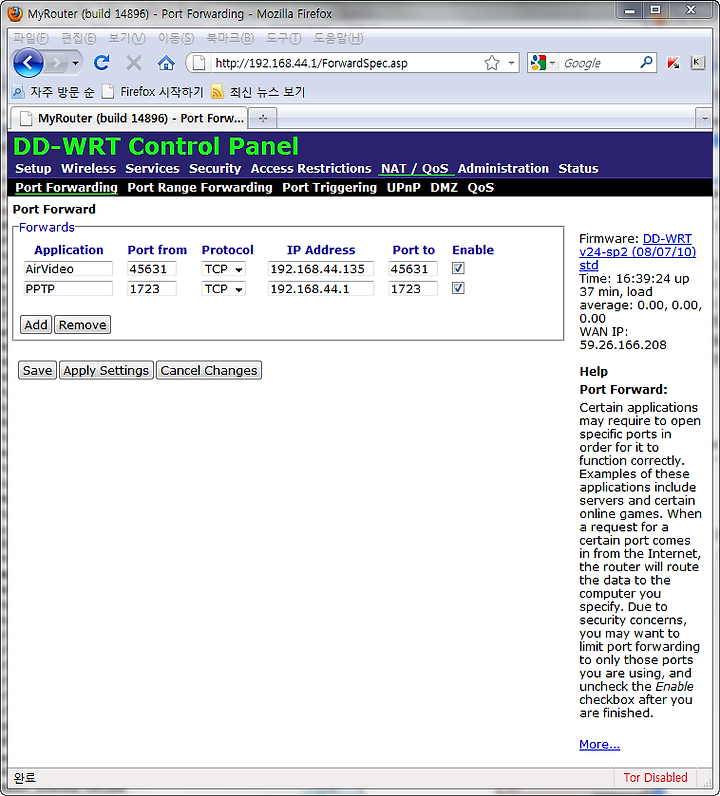The width and height of the screenshot is (720, 796).
Task: Open the 도구(T) menu
Action: [284, 38]
